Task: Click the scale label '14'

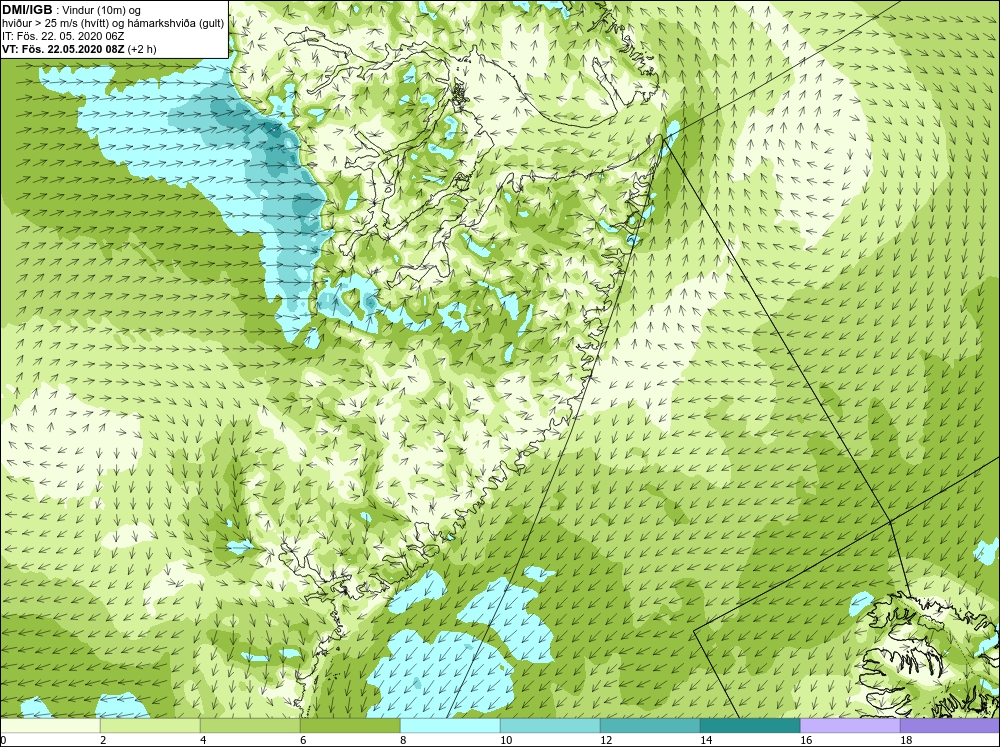Action: (706, 740)
